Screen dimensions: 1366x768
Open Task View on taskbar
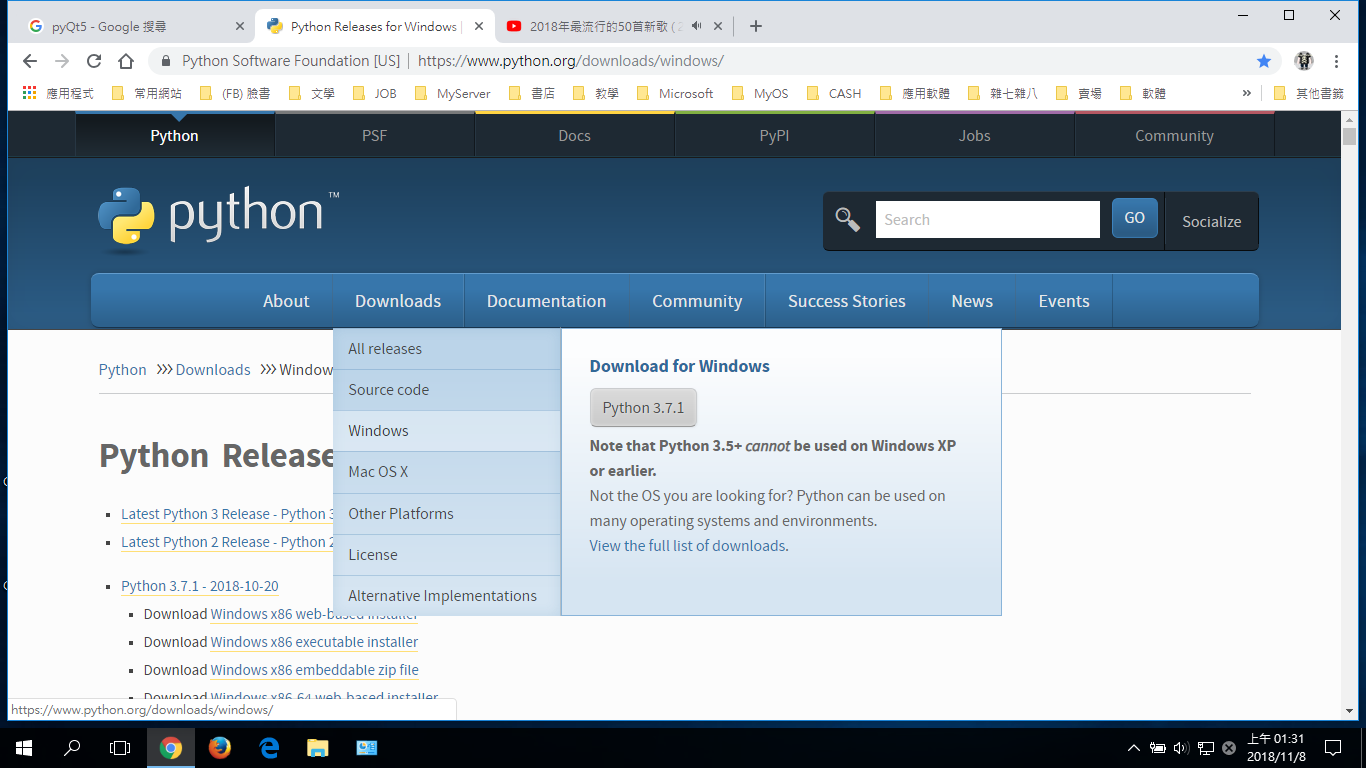120,747
